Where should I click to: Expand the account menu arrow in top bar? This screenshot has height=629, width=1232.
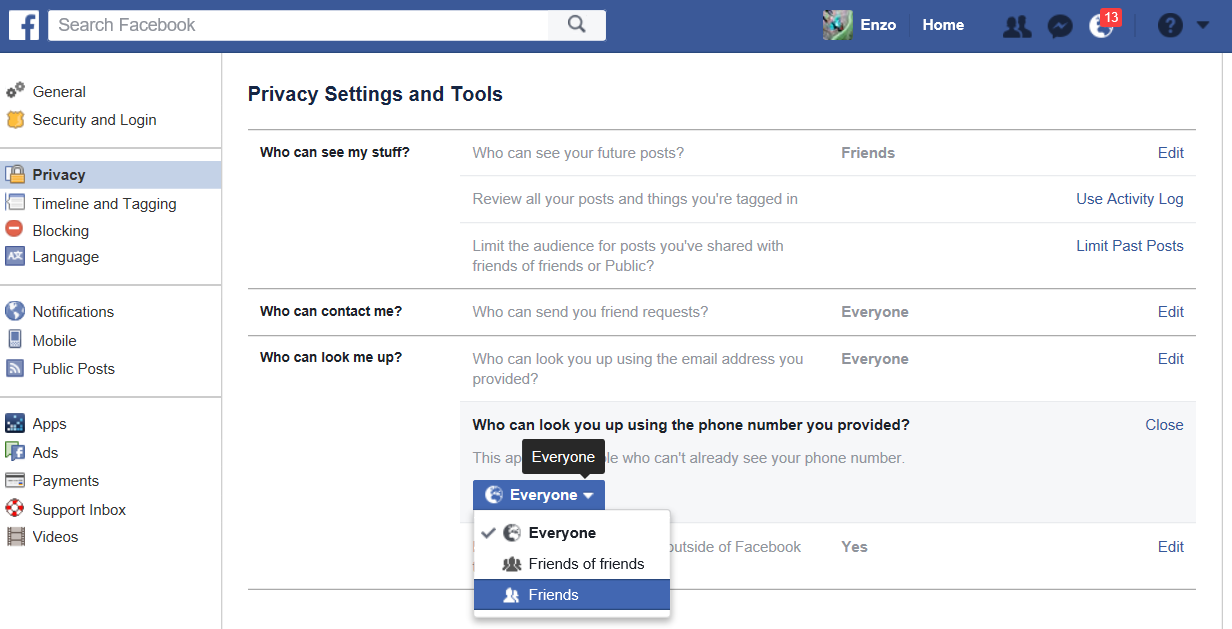click(x=1203, y=25)
